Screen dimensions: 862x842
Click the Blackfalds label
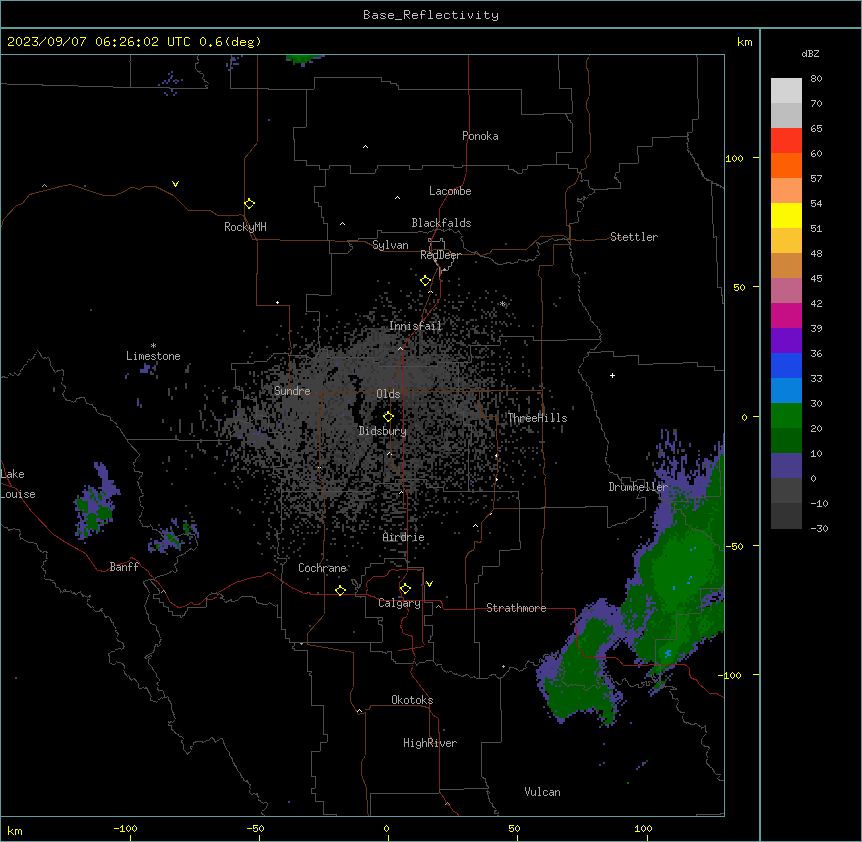441,223
